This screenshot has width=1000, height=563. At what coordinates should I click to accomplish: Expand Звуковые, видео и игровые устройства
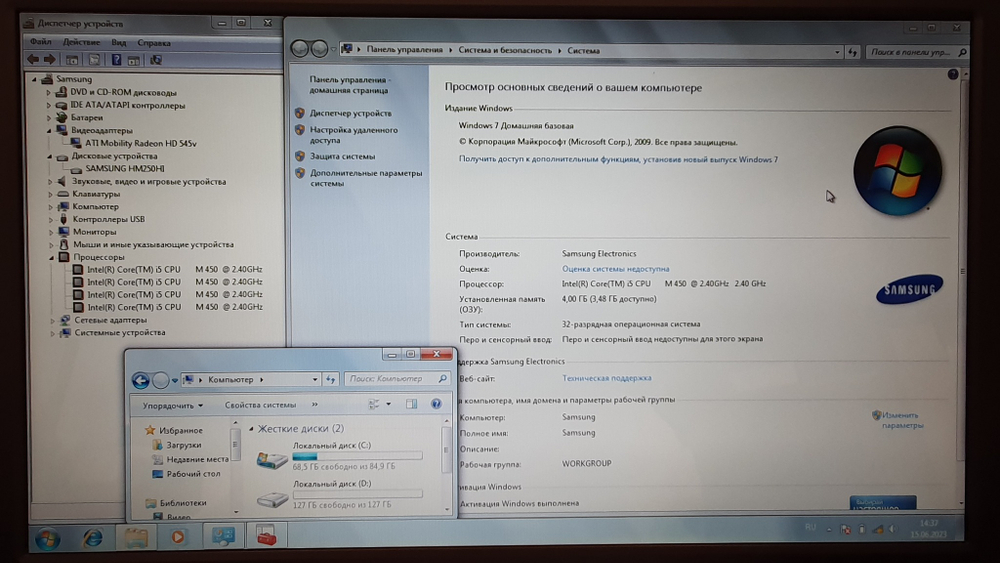(x=50, y=182)
